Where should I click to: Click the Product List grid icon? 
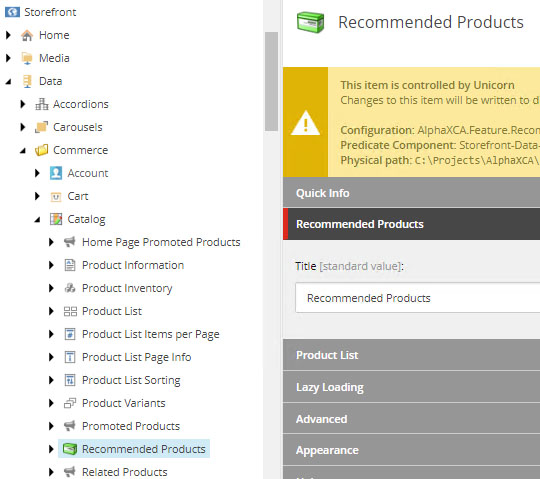tap(70, 311)
